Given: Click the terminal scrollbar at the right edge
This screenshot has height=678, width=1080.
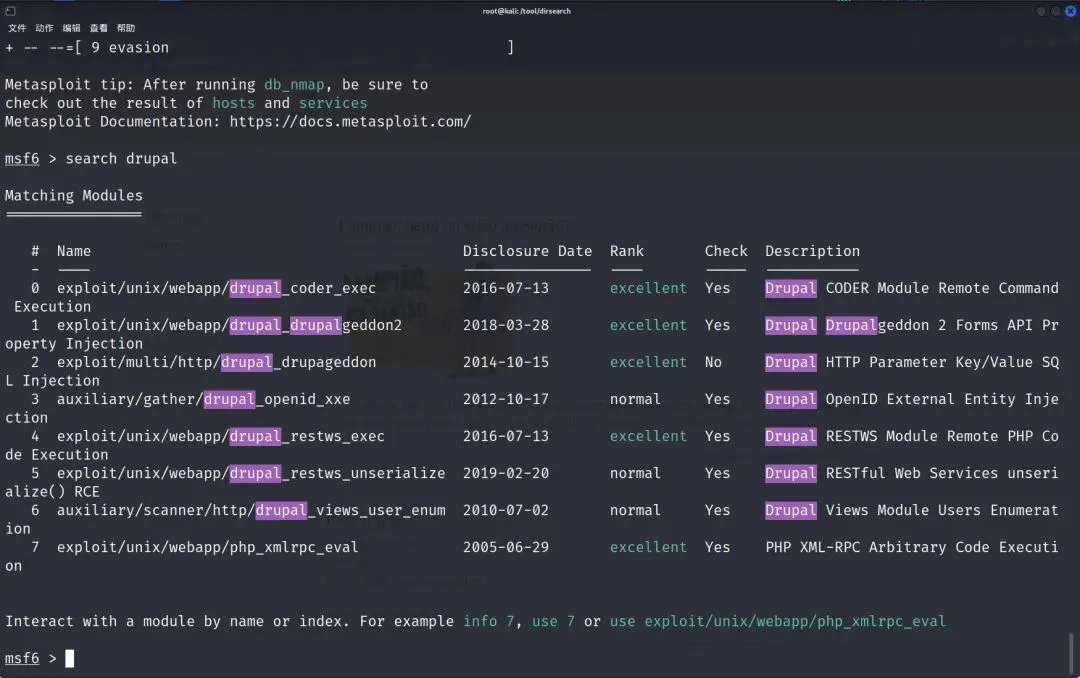Looking at the screenshot, I should [1071, 653].
